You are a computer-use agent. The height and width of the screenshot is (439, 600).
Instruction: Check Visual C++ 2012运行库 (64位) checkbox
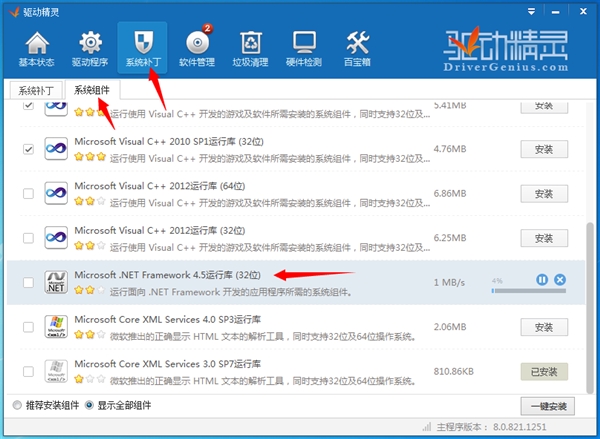point(28,194)
